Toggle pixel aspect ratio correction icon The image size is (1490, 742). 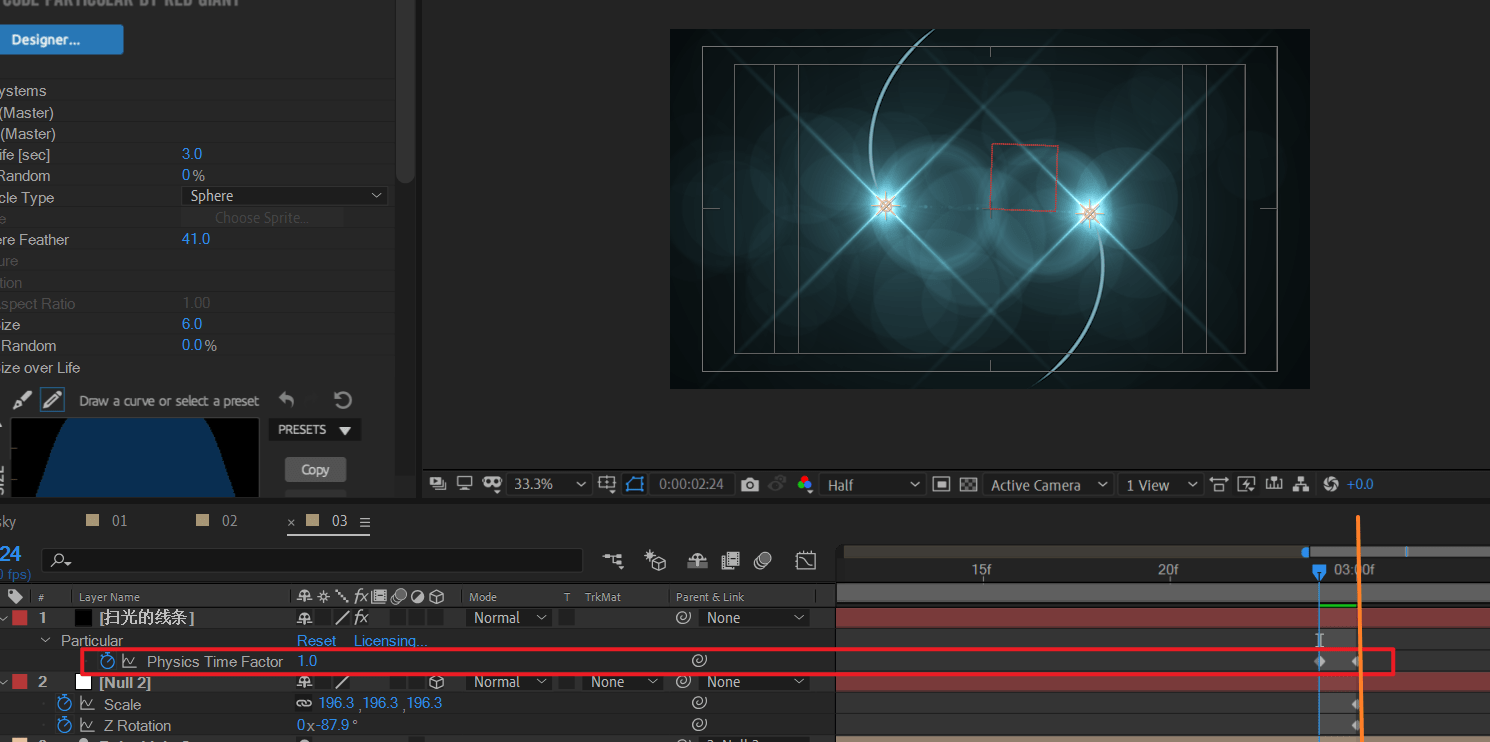coord(1218,484)
